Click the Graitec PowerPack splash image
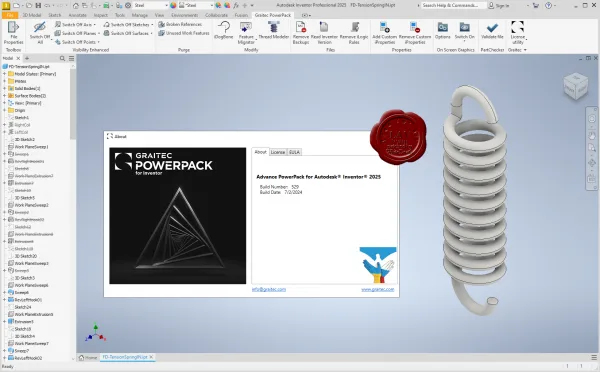600x372 pixels. click(178, 216)
